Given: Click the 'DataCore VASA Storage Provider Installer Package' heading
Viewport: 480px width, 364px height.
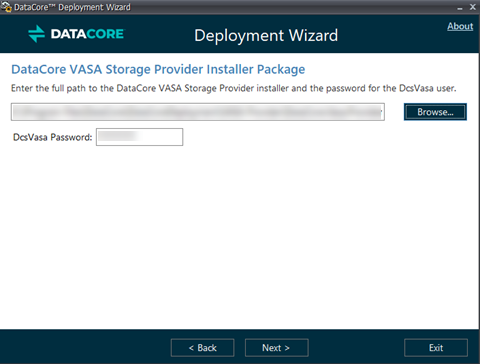Looking at the screenshot, I should (158, 69).
